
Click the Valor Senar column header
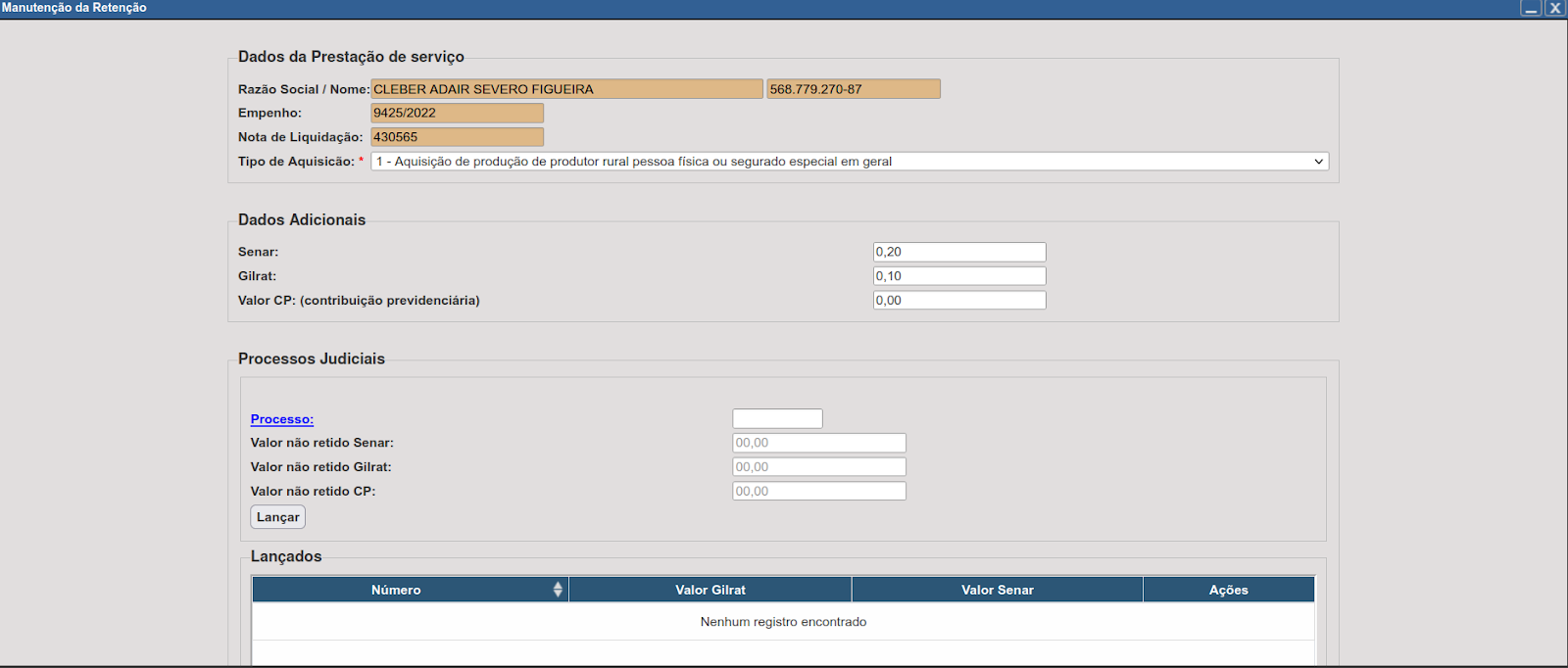[x=997, y=590]
